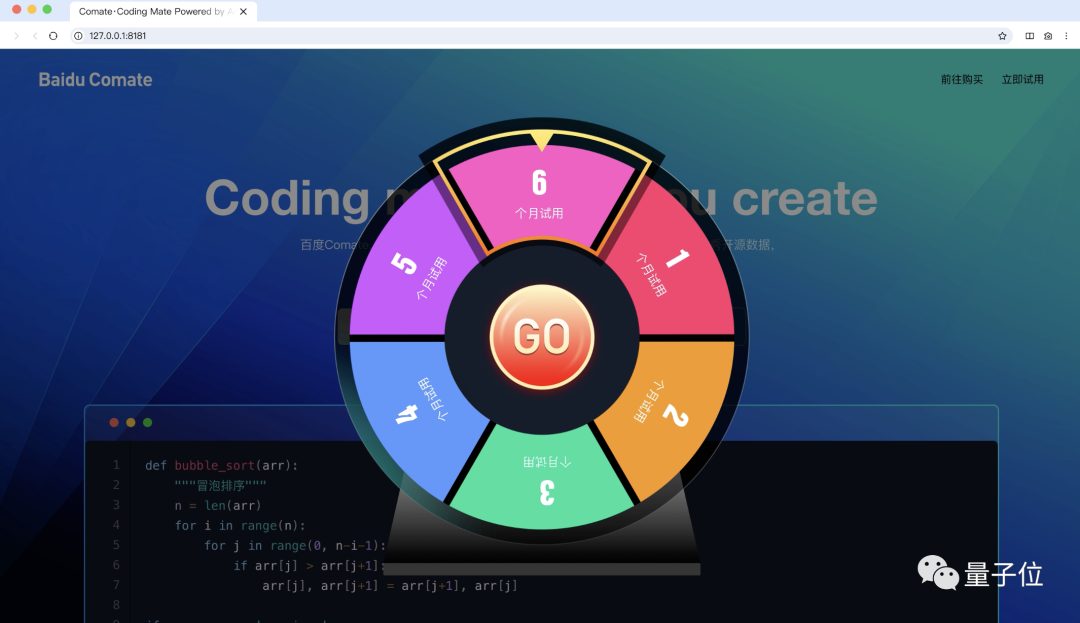
Task: Open the 立即试用 navigation link
Action: coord(1022,80)
